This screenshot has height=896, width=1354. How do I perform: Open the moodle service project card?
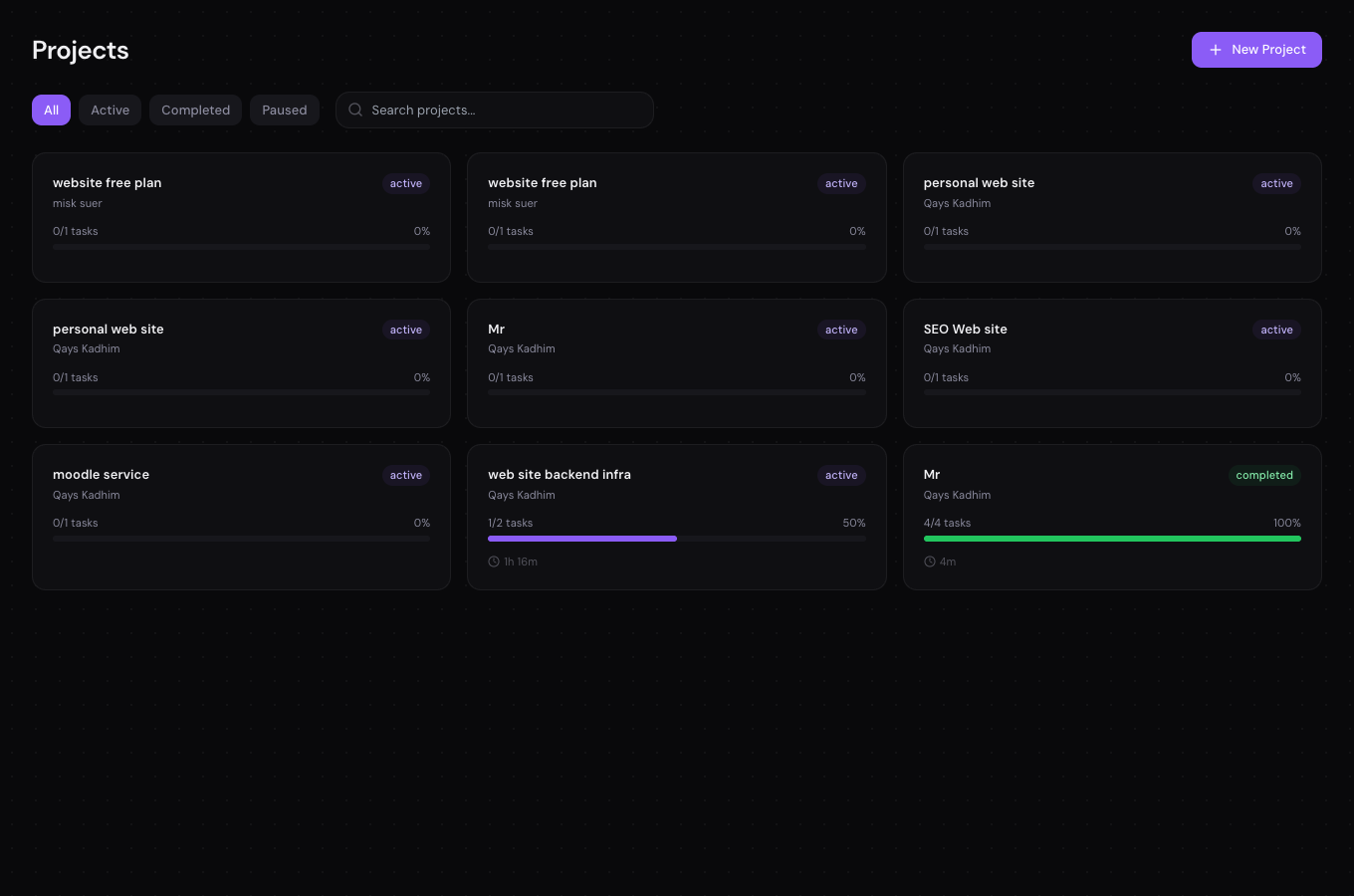(241, 517)
